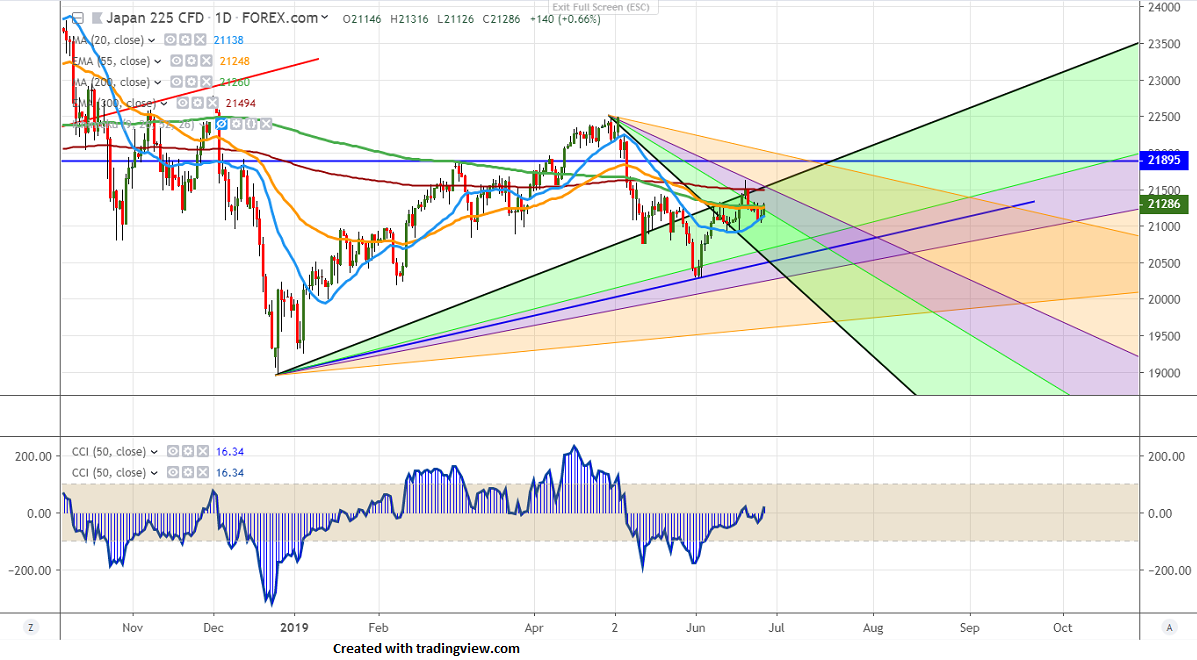Expand the first CCI (50, close) dropdown
Image resolution: width=1197 pixels, height=660 pixels.
[x=154, y=452]
